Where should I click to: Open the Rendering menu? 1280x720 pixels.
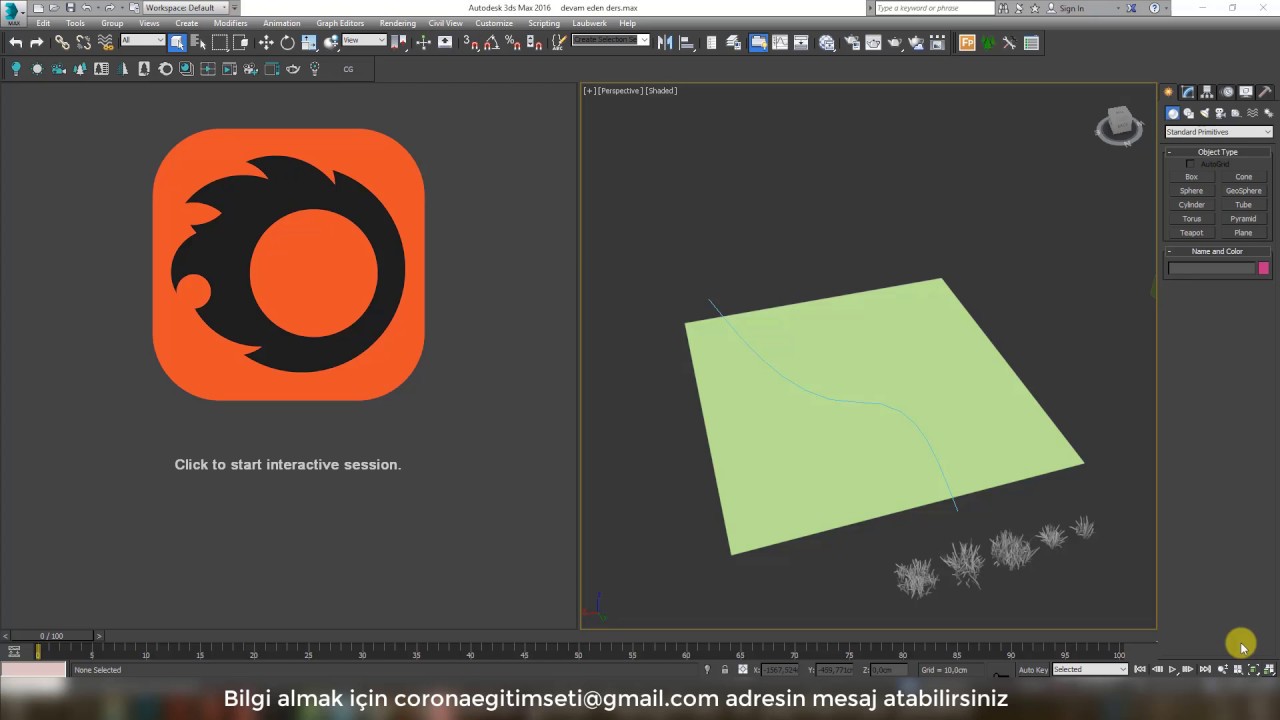pos(397,23)
